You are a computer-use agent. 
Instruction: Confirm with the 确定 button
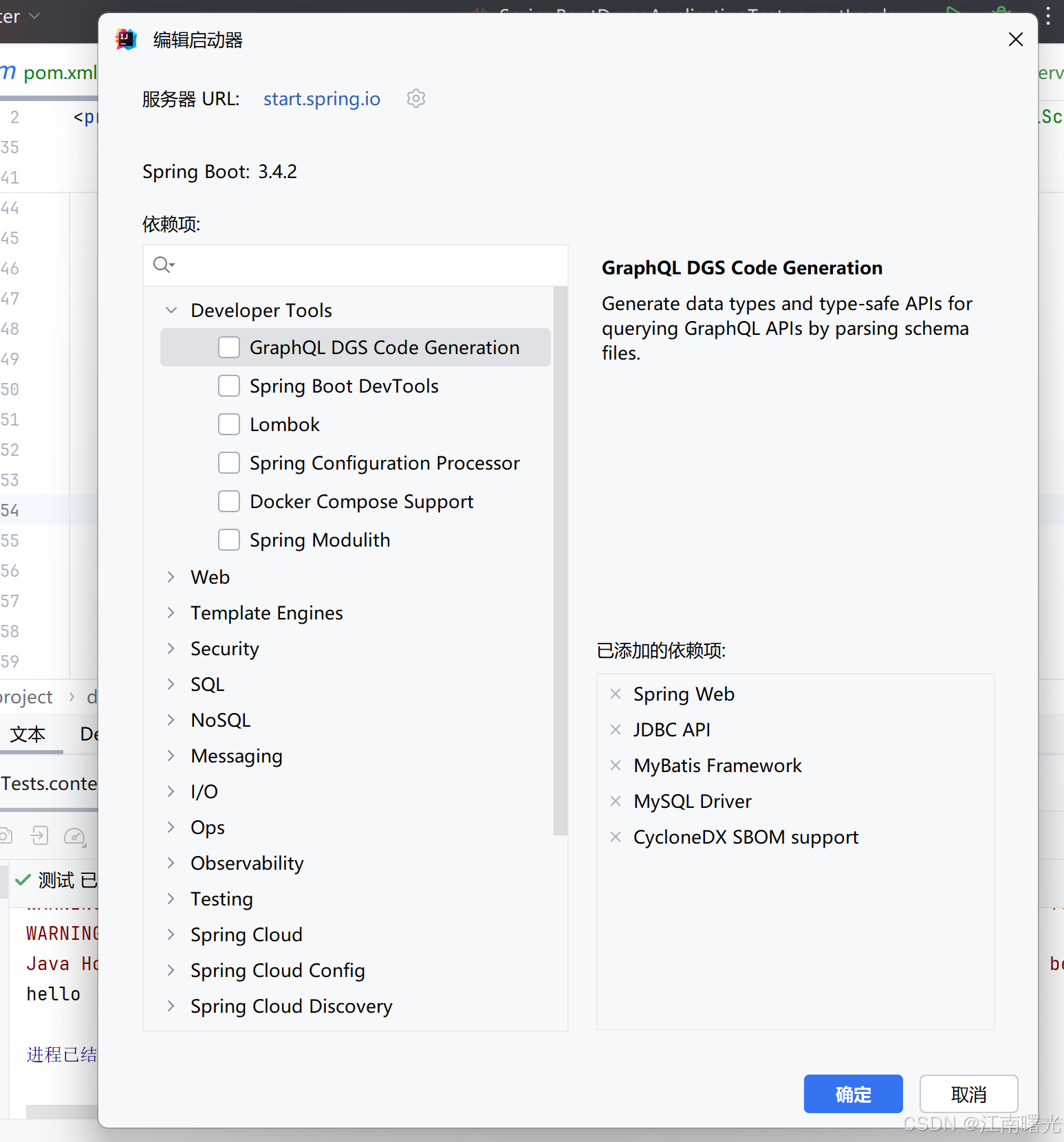click(x=853, y=1094)
